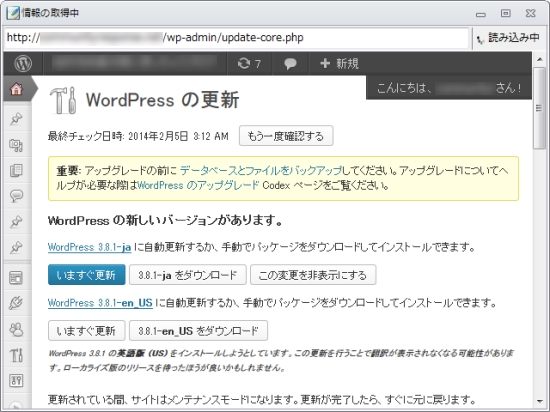Click the 最終チェック日時 timestamp text
The width and height of the screenshot is (550, 412).
pyautogui.click(x=138, y=136)
